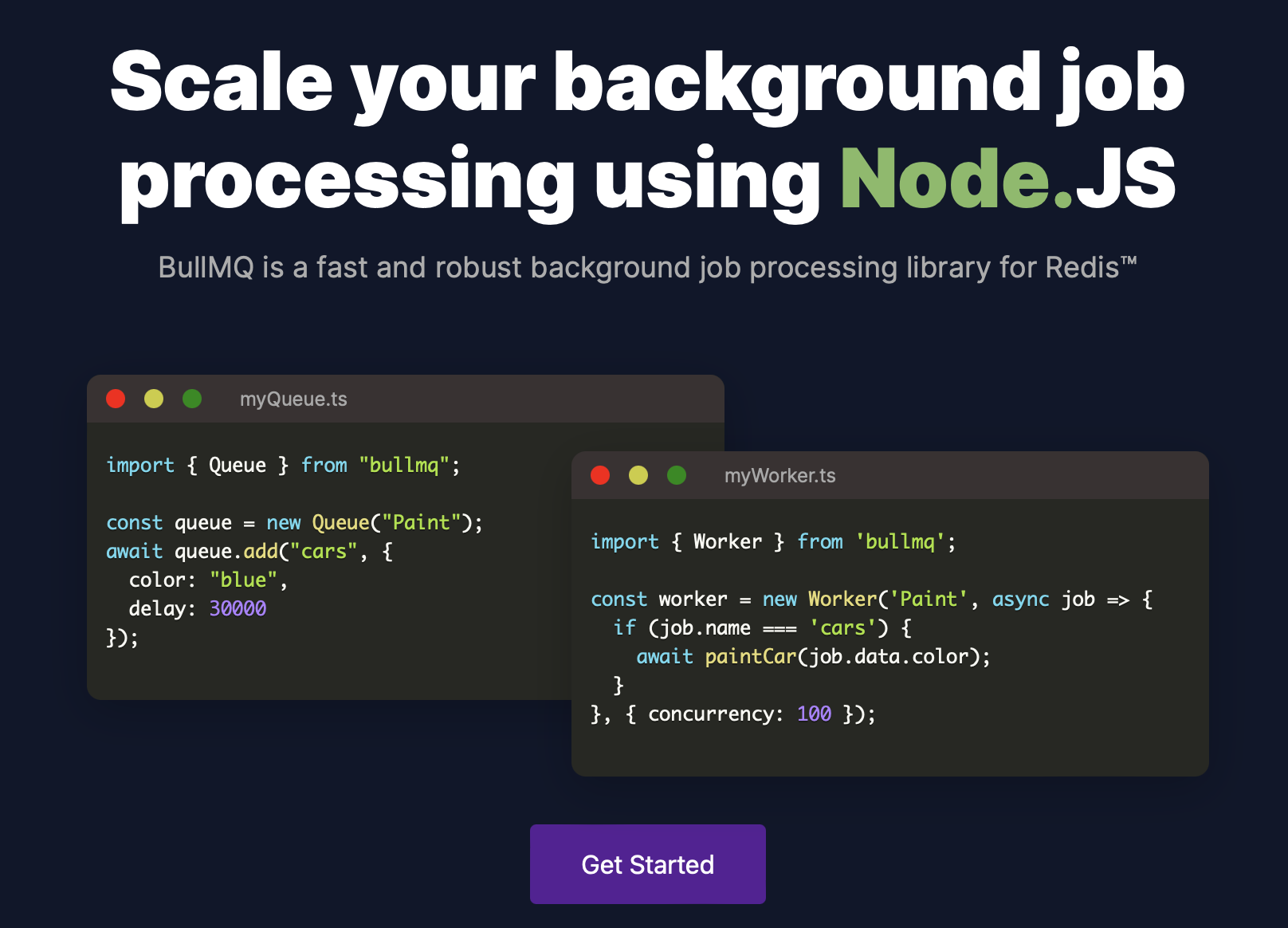Screen dimensions: 1288x928
Task: Click the "delay: 30000" code line
Action: tap(198, 608)
